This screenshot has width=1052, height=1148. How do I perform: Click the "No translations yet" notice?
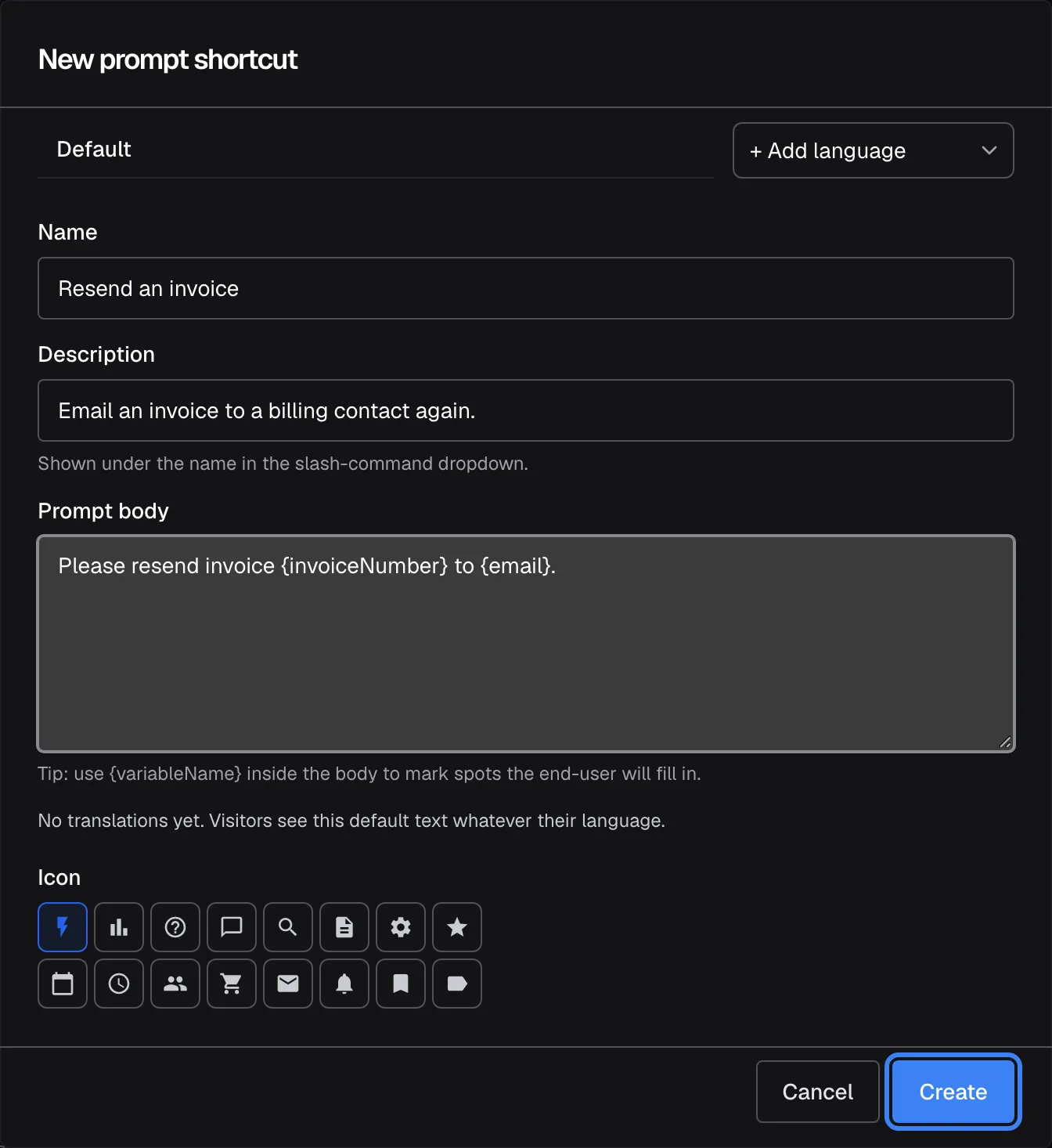[351, 821]
